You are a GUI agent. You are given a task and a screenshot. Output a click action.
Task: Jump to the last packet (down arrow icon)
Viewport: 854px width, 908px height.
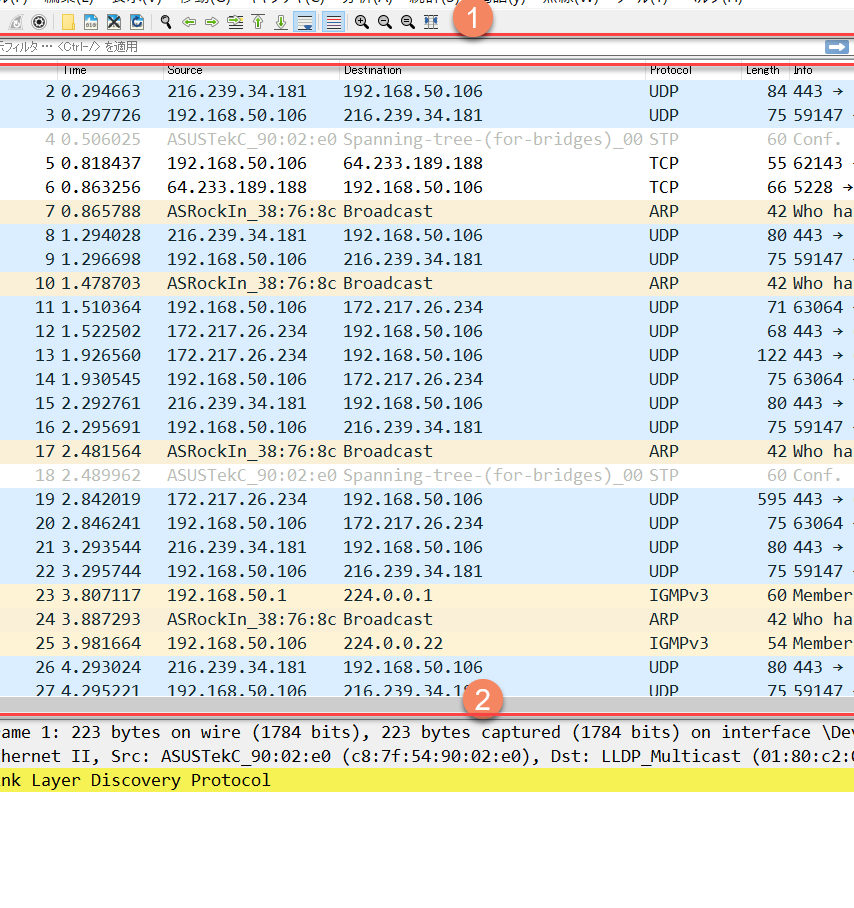(280, 22)
